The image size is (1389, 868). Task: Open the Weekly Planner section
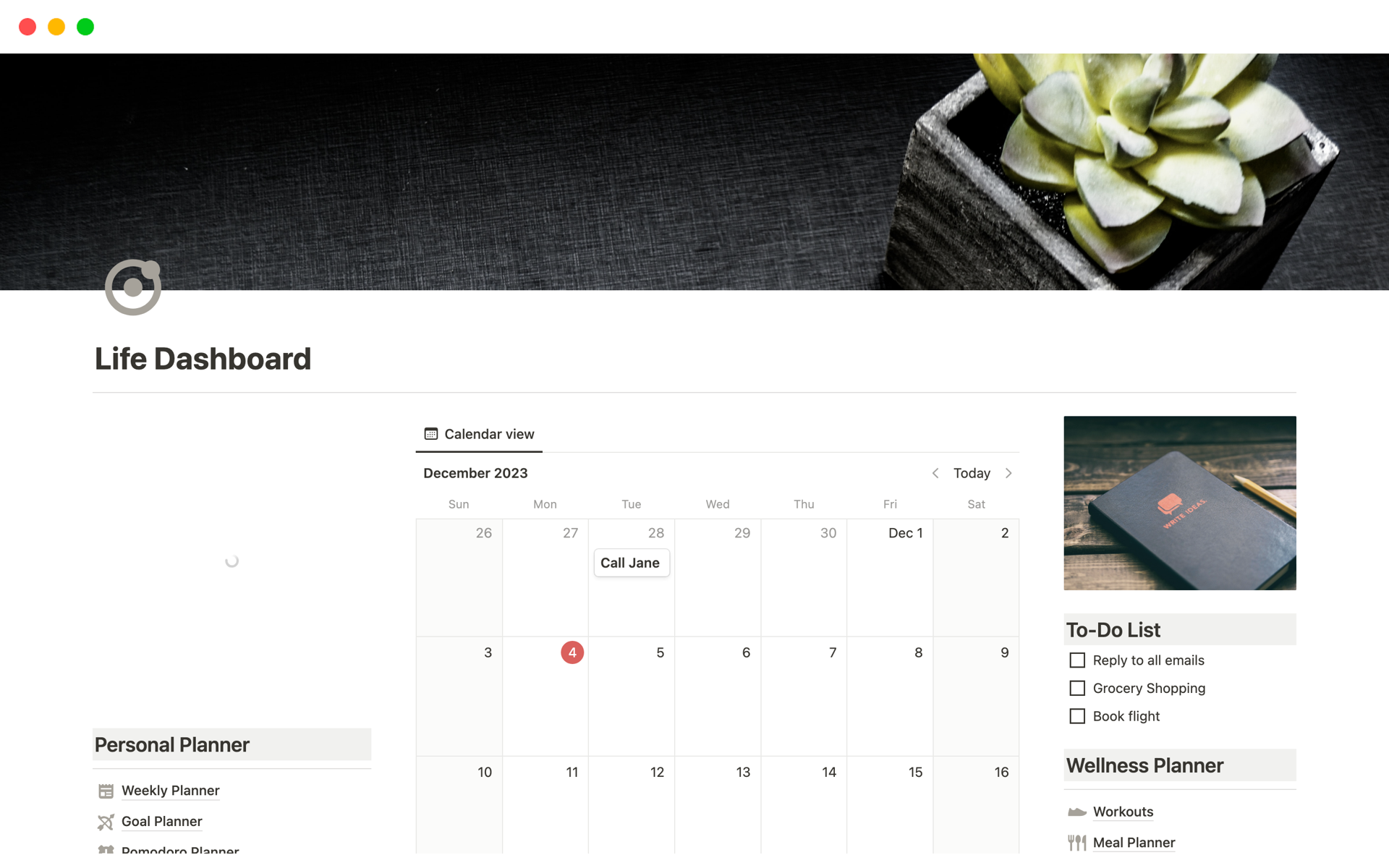coord(169,790)
